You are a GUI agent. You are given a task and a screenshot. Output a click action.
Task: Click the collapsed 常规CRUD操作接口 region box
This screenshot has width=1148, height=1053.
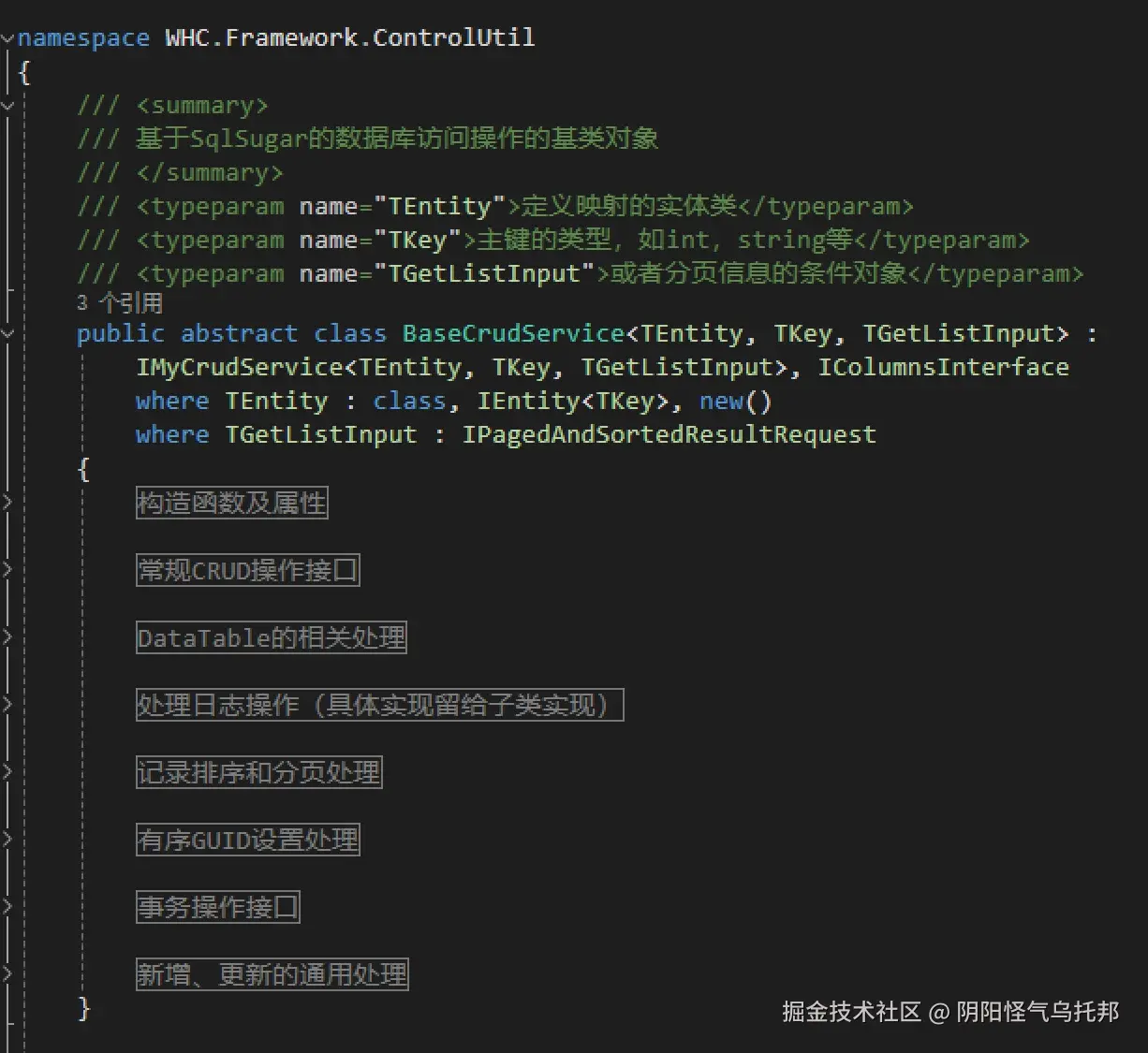[x=247, y=570]
